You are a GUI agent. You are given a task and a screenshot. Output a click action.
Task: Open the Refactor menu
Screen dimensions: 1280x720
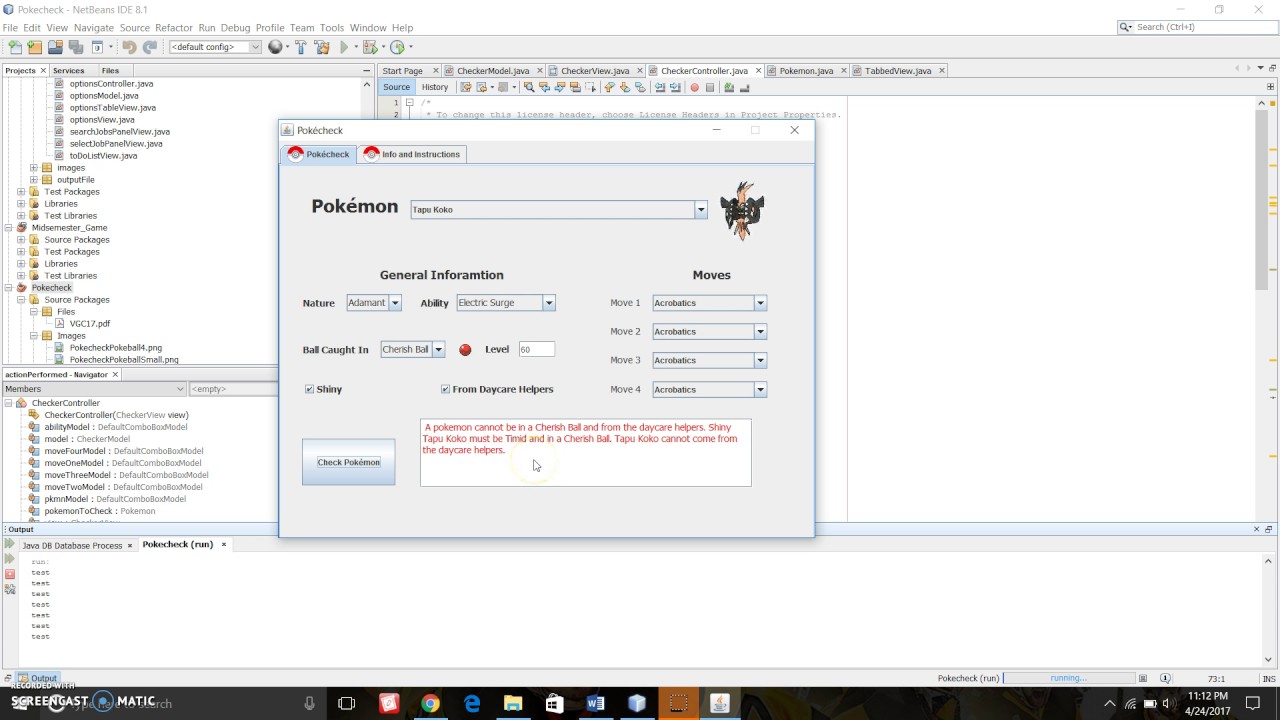point(174,28)
